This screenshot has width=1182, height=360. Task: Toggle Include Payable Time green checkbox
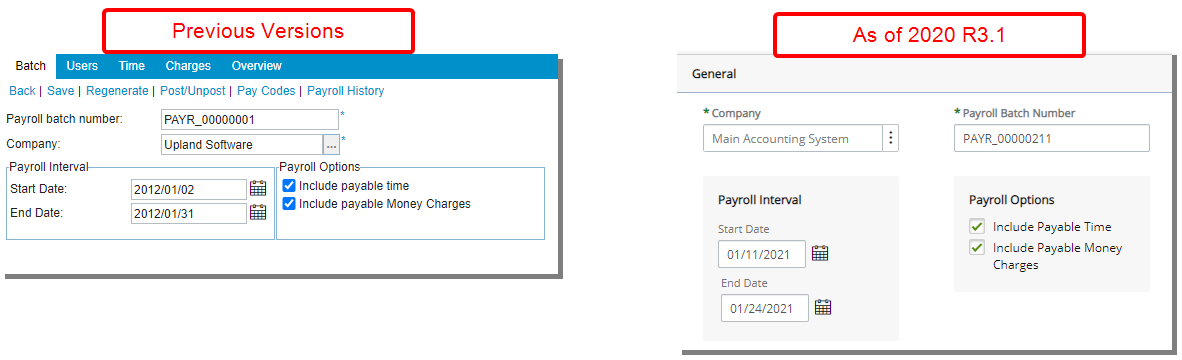click(977, 227)
